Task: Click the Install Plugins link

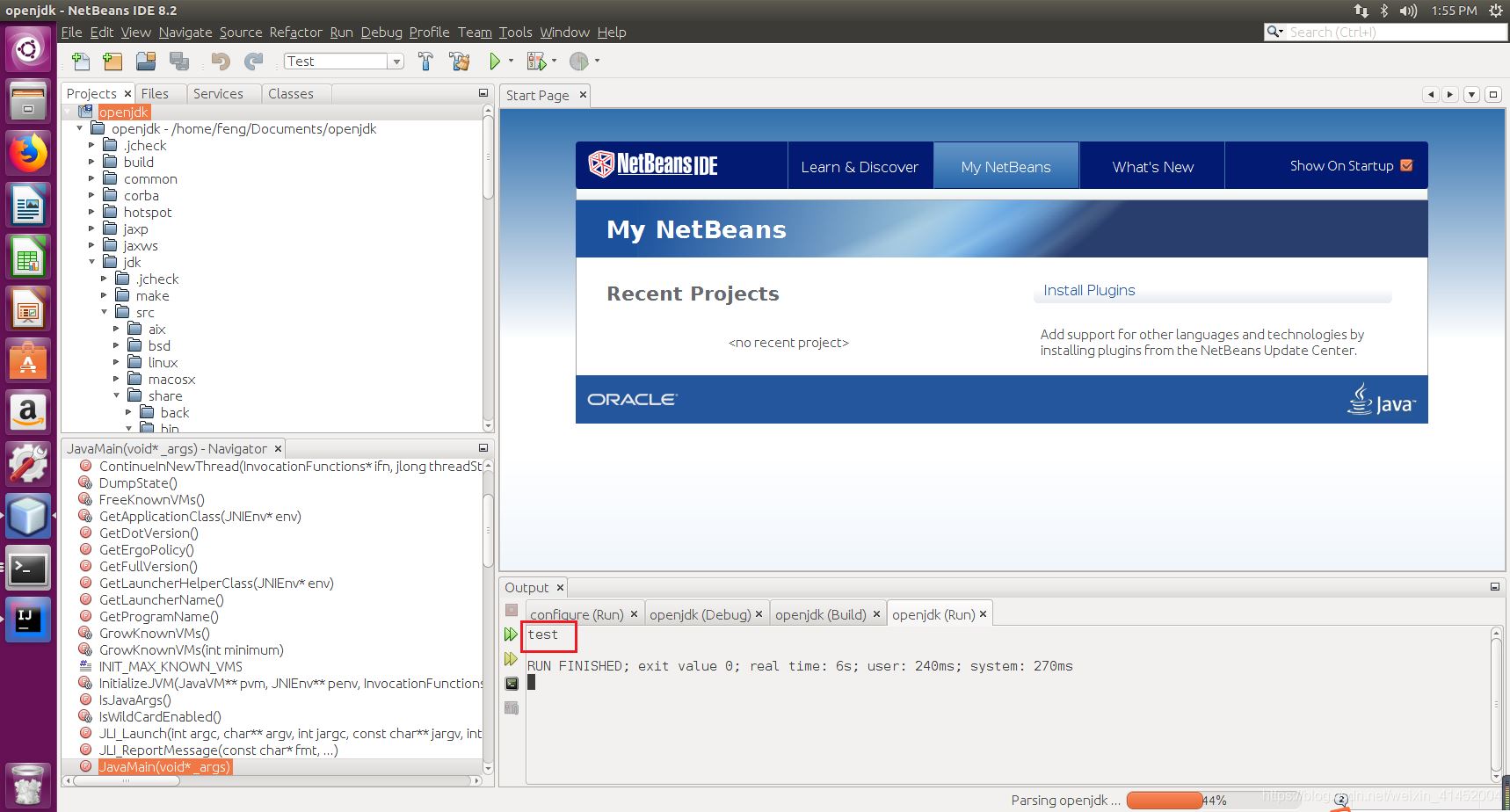Action: point(1089,290)
